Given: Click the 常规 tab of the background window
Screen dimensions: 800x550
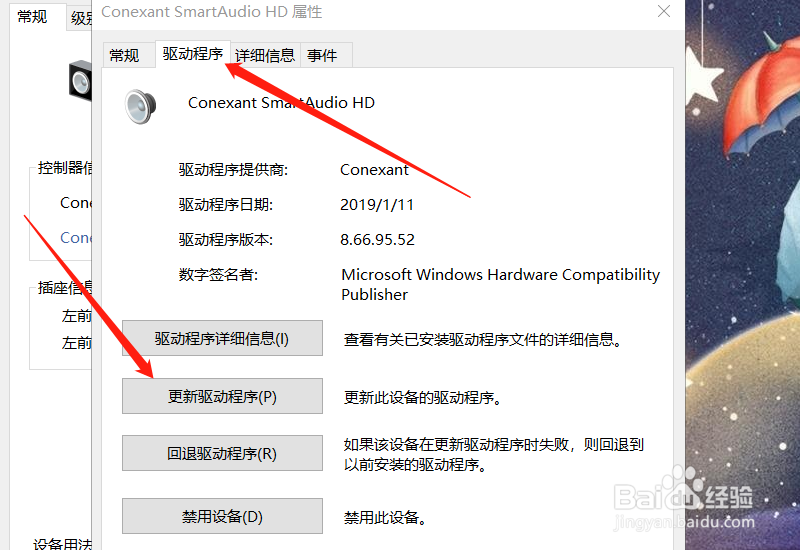Looking at the screenshot, I should pyautogui.click(x=32, y=17).
